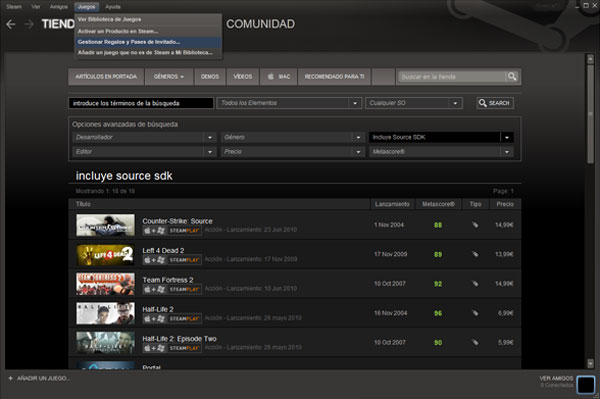Click scrollbar up arrow of store page
Image resolution: width=600 pixels, height=399 pixels.
click(590, 59)
